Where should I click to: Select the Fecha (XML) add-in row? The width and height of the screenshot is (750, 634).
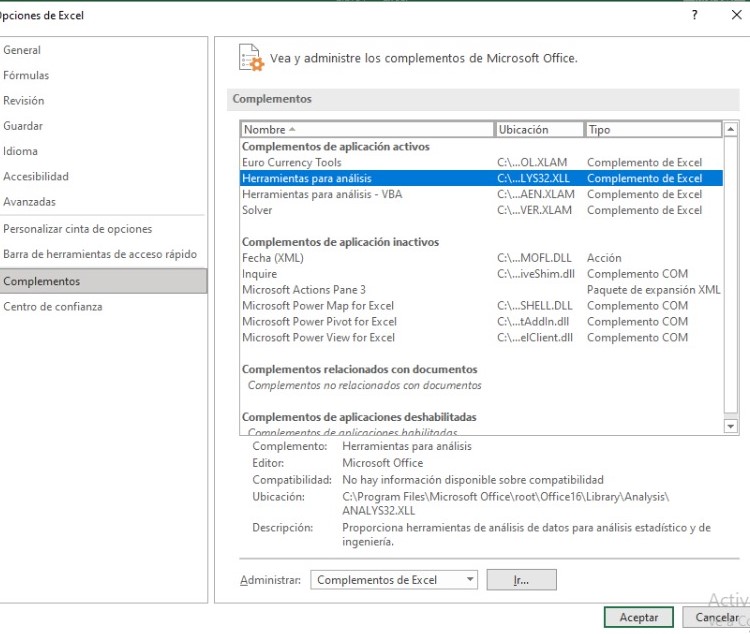click(481, 258)
